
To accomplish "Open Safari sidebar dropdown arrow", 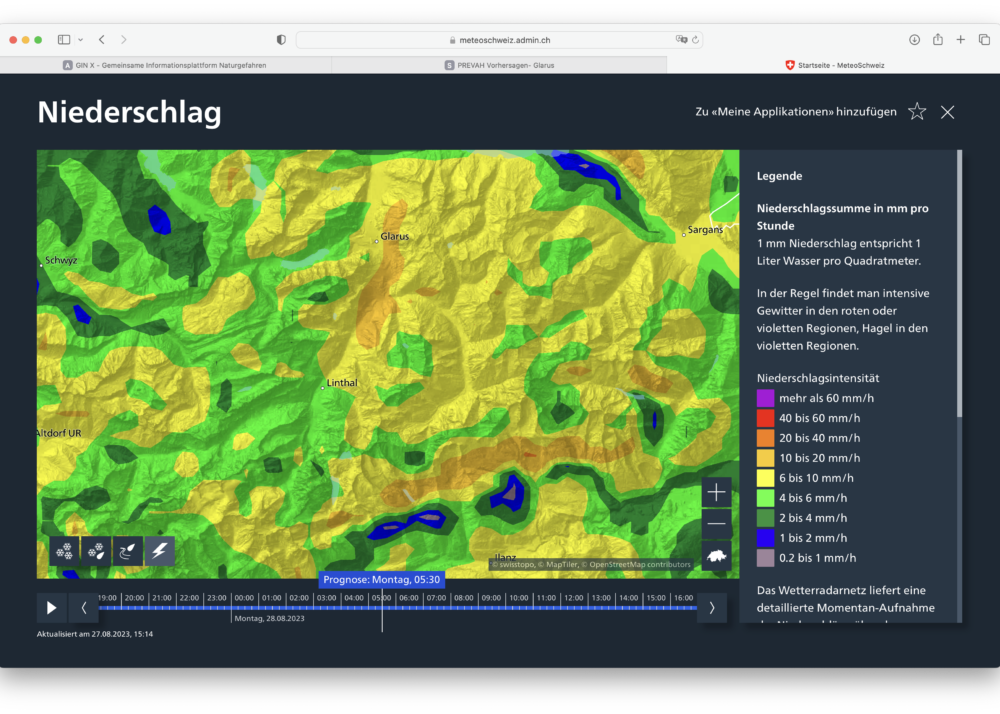I will [80, 40].
